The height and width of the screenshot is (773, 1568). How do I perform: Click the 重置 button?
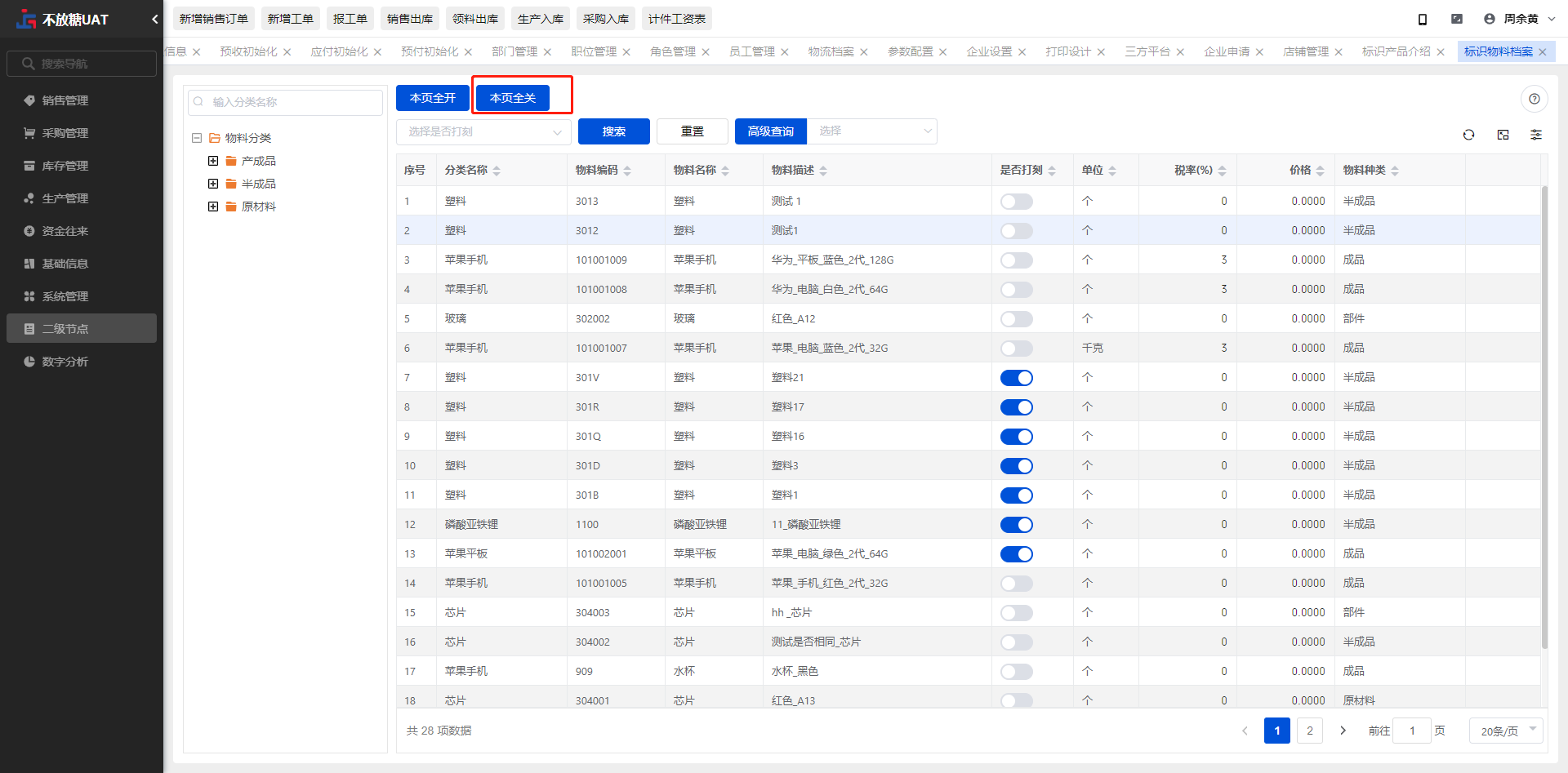point(693,131)
